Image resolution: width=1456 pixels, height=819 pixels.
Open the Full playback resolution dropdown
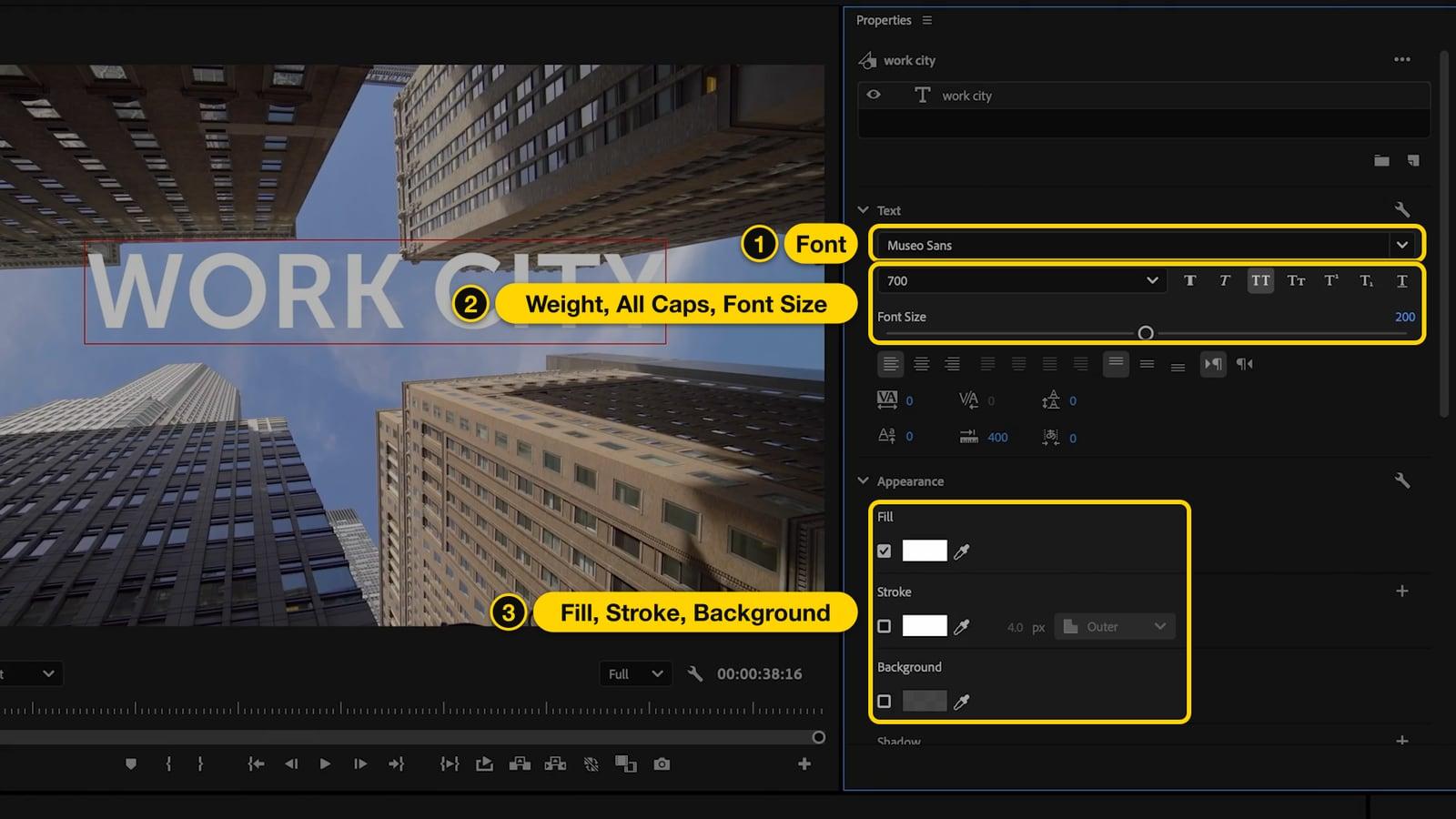[635, 673]
